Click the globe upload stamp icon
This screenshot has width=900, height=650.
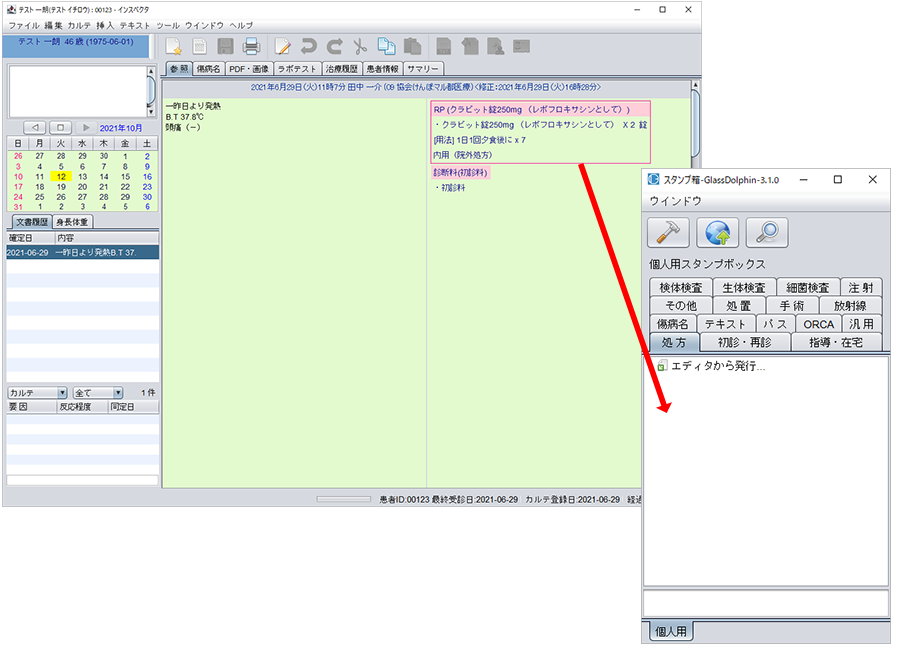(717, 232)
